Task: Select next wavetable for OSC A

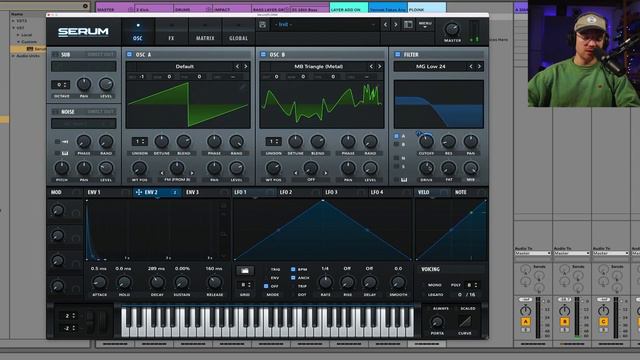Action: 246,66
